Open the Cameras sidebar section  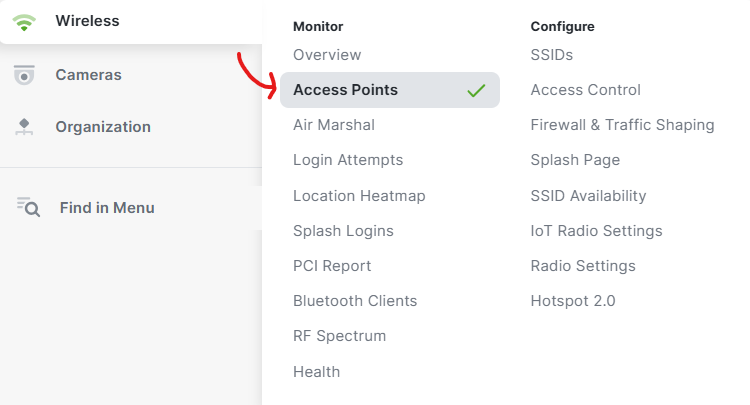[x=131, y=75]
